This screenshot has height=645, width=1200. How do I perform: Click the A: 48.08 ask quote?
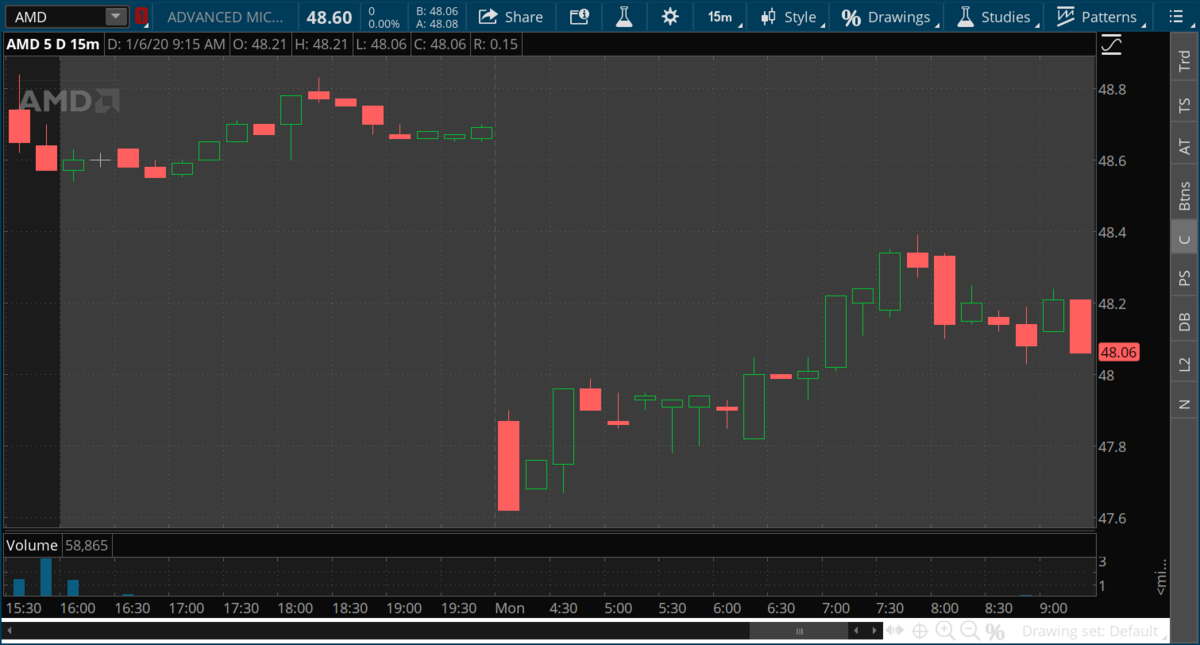pos(437,24)
